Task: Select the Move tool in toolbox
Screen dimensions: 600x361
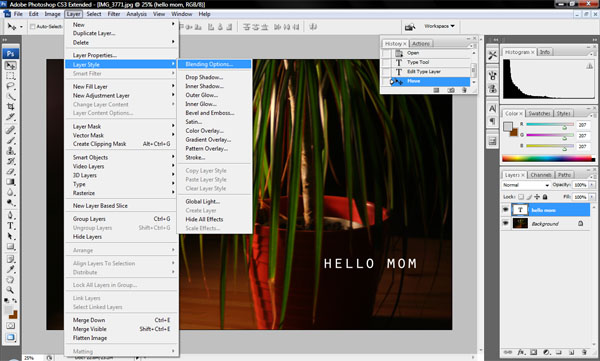Action: click(x=10, y=65)
